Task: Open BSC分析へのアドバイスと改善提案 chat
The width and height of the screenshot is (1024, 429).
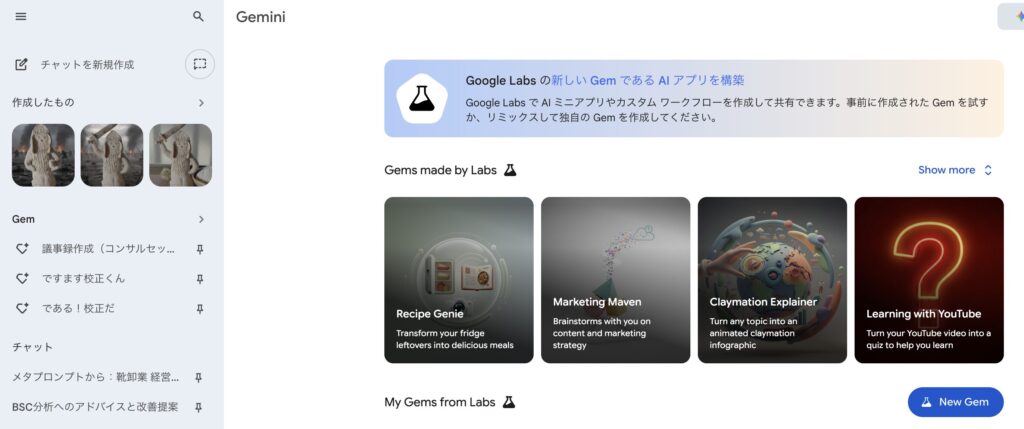Action: click(95, 407)
